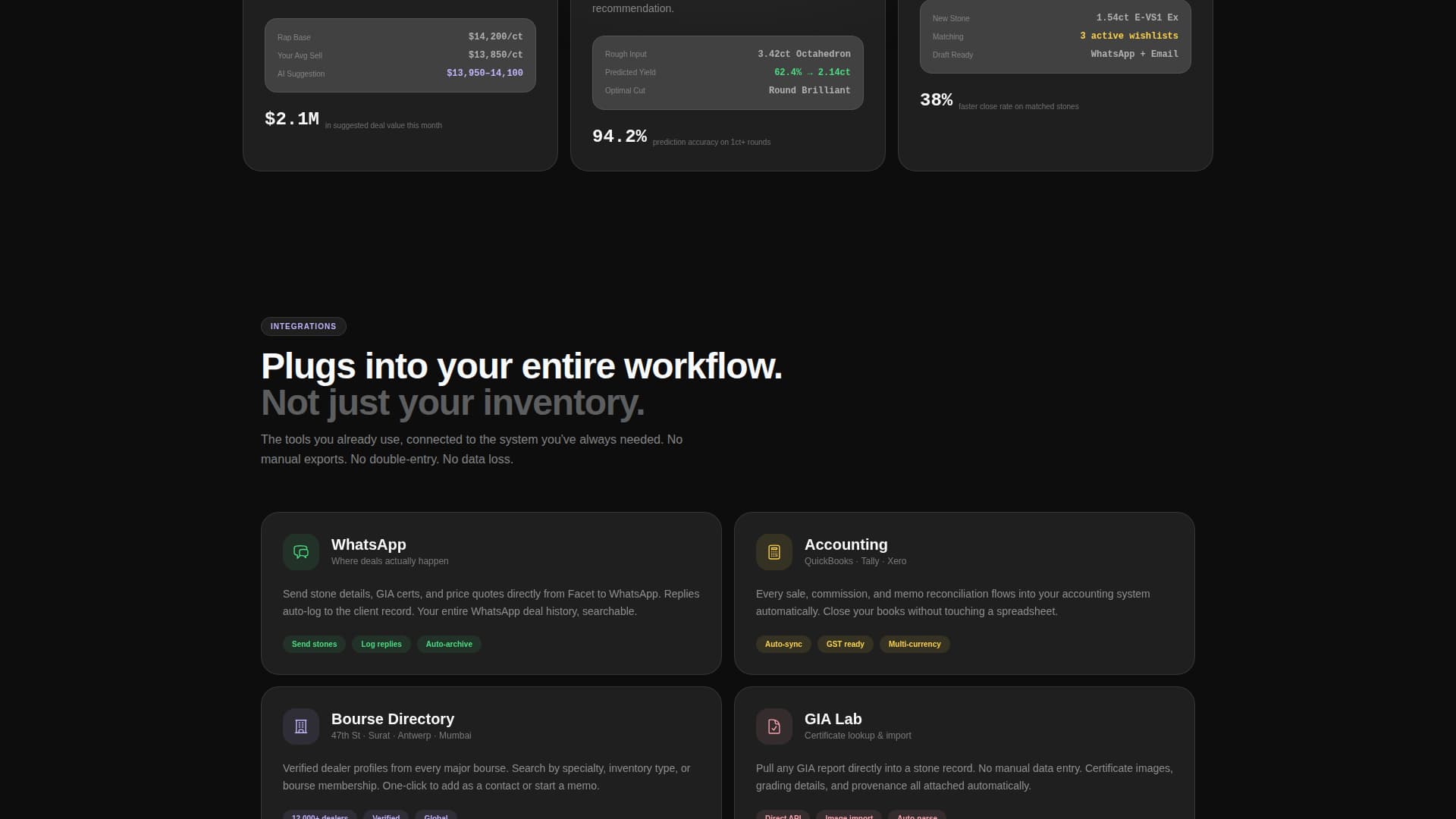Click the GIA Lab certificate icon
1456x819 pixels.
pyautogui.click(x=774, y=726)
